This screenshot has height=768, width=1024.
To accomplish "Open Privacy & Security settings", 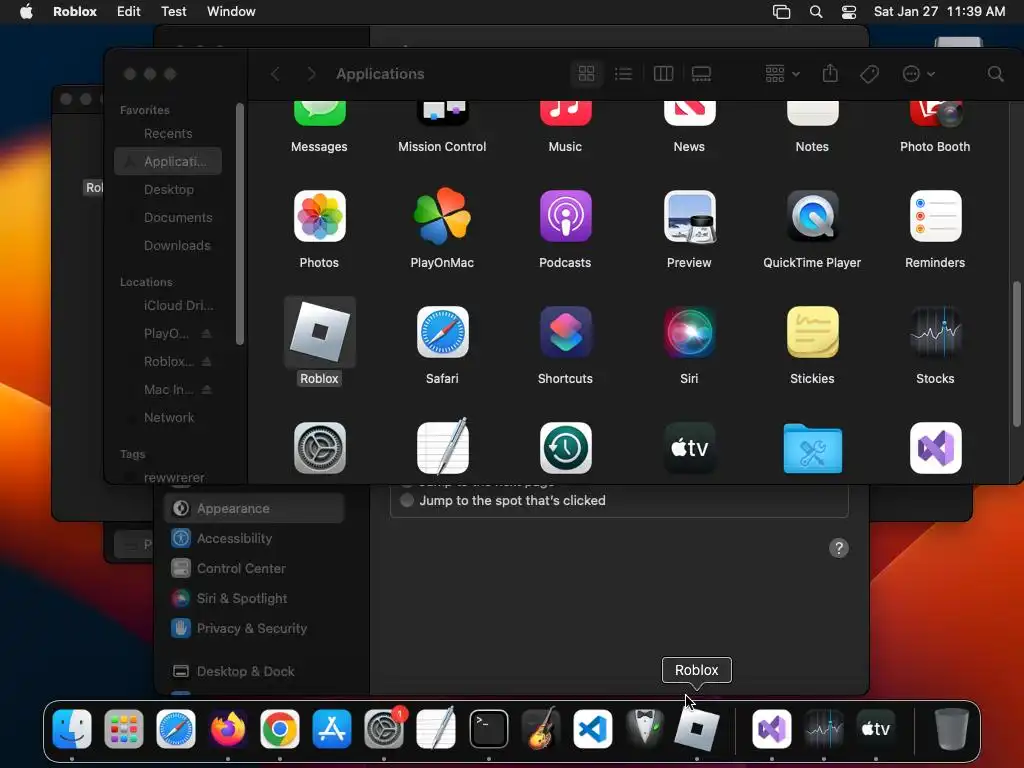I will pyautogui.click(x=254, y=628).
